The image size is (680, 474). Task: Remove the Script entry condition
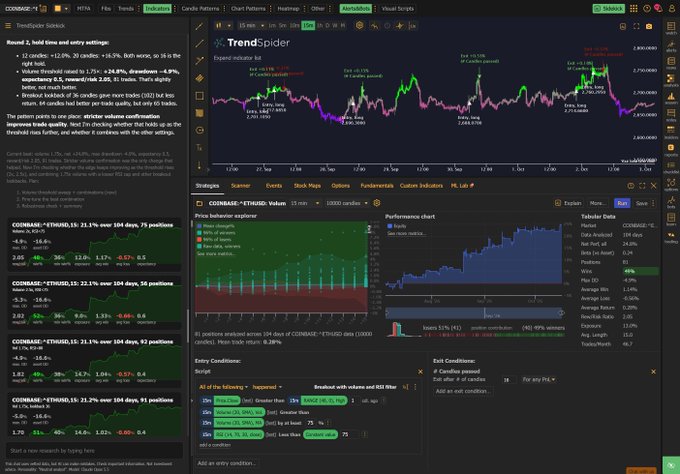click(x=420, y=372)
